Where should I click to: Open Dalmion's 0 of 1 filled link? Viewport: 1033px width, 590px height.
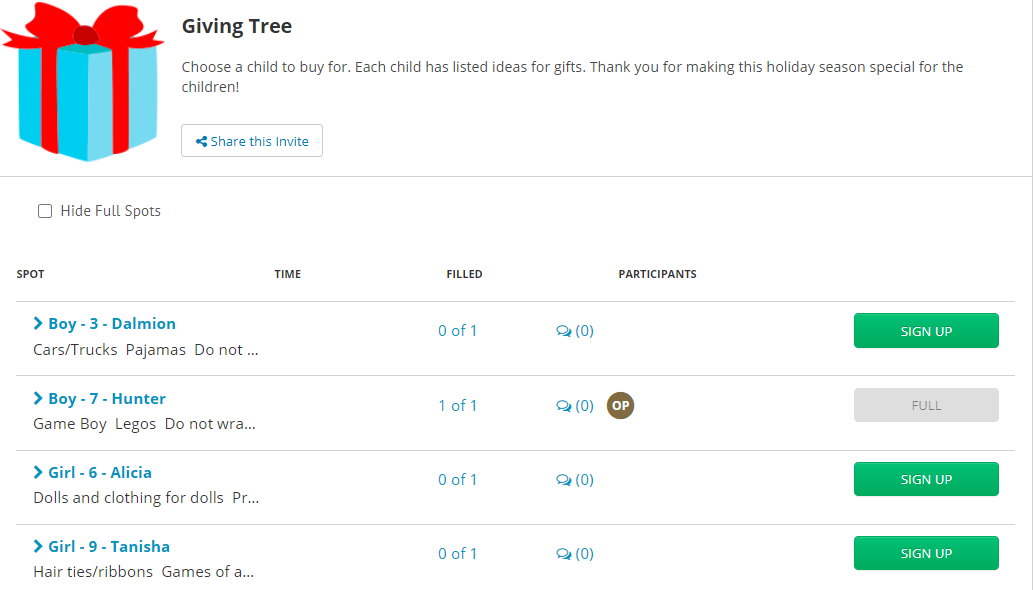click(x=458, y=331)
